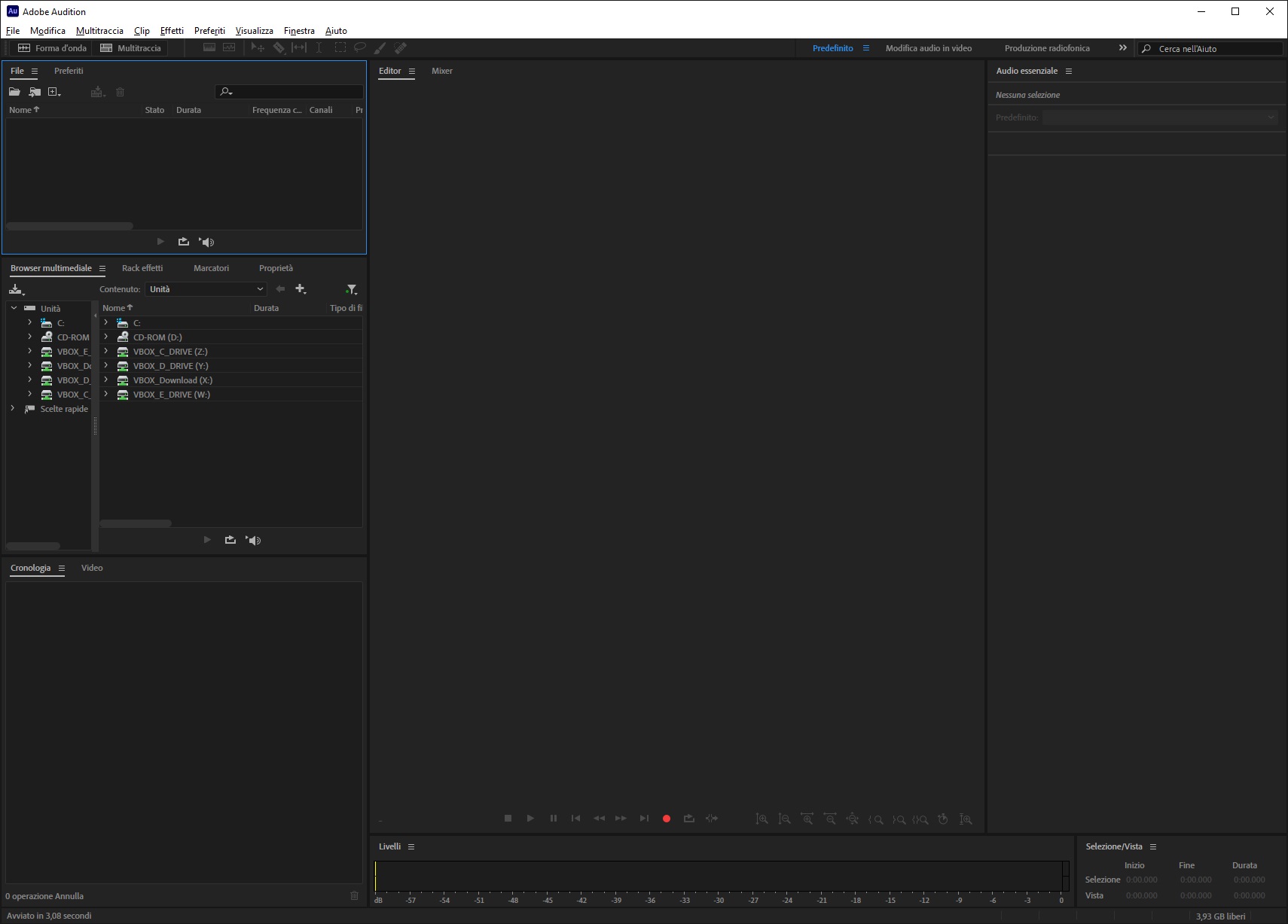Toggle the skip selection transport button
1288x924 pixels.
(712, 819)
